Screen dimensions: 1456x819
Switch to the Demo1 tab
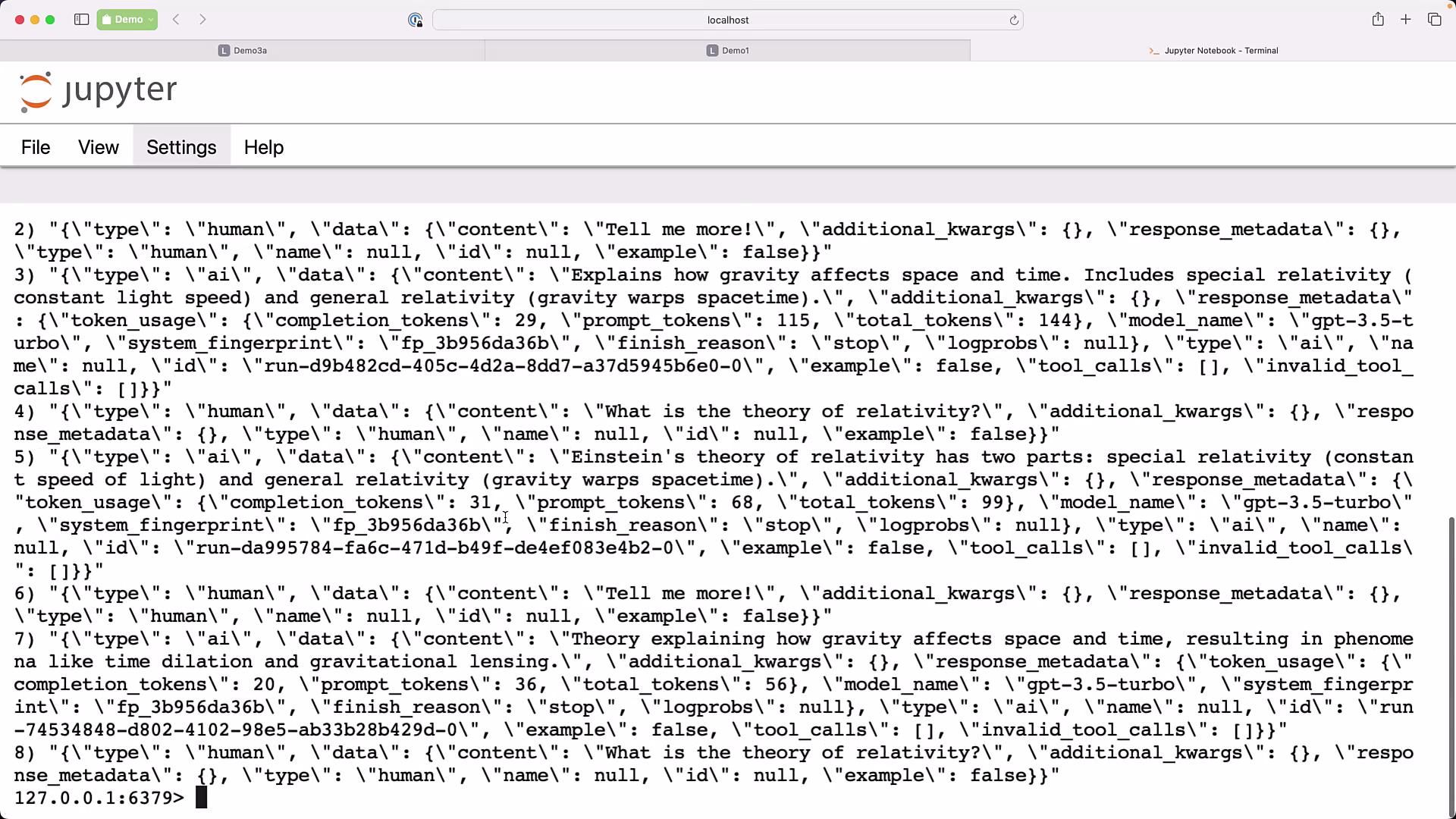coord(728,50)
